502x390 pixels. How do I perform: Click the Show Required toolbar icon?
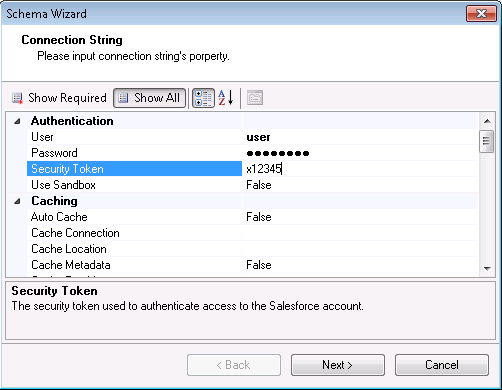[x=17, y=98]
